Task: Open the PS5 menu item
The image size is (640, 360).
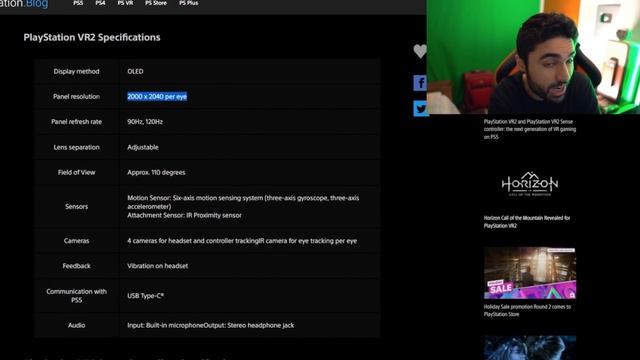Action: (x=78, y=3)
